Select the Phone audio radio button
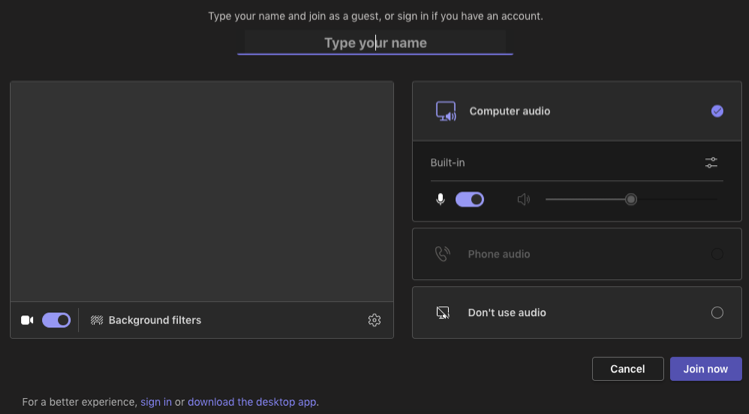This screenshot has width=749, height=414. [717, 254]
